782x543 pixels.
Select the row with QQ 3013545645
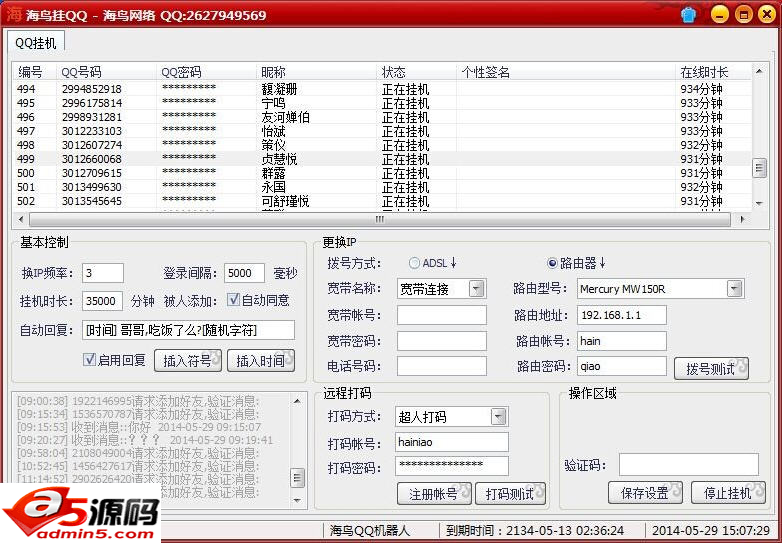(x=382, y=201)
